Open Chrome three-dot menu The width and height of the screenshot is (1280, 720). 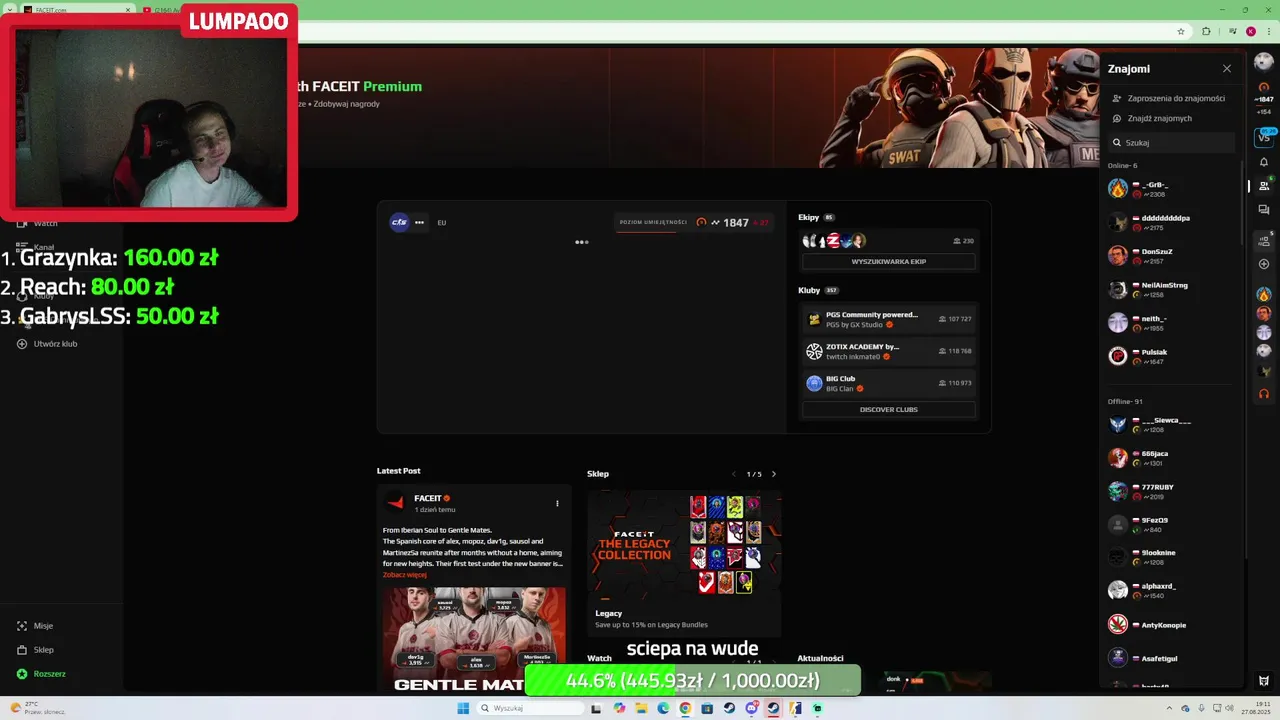(1269, 31)
